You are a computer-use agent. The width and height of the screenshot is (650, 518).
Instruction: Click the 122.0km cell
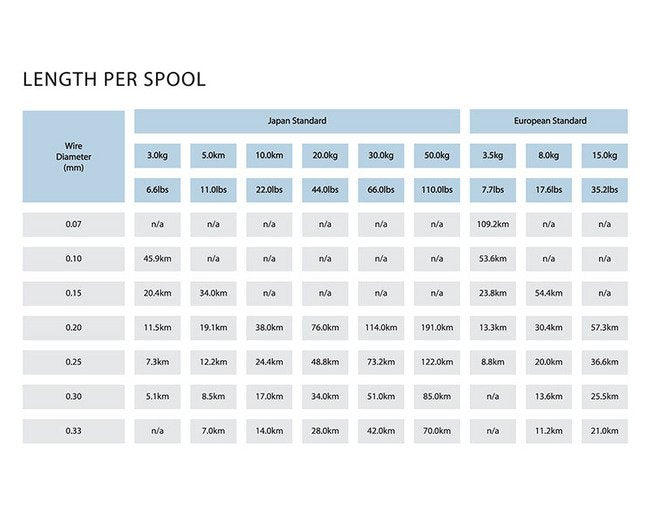point(437,362)
